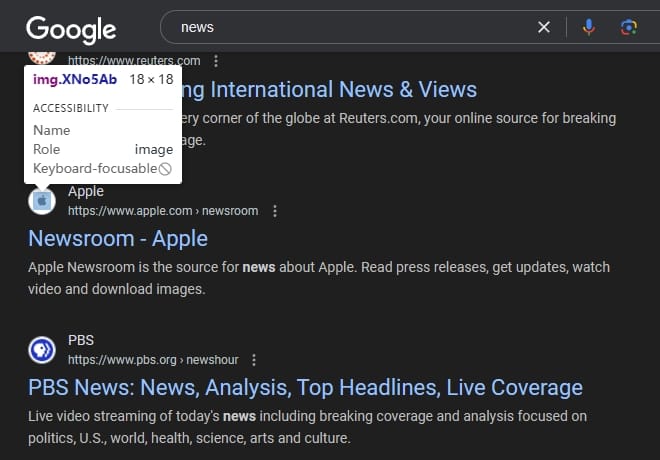The height and width of the screenshot is (460, 660).
Task: Click the Reuters favicon
Action: pos(42,58)
